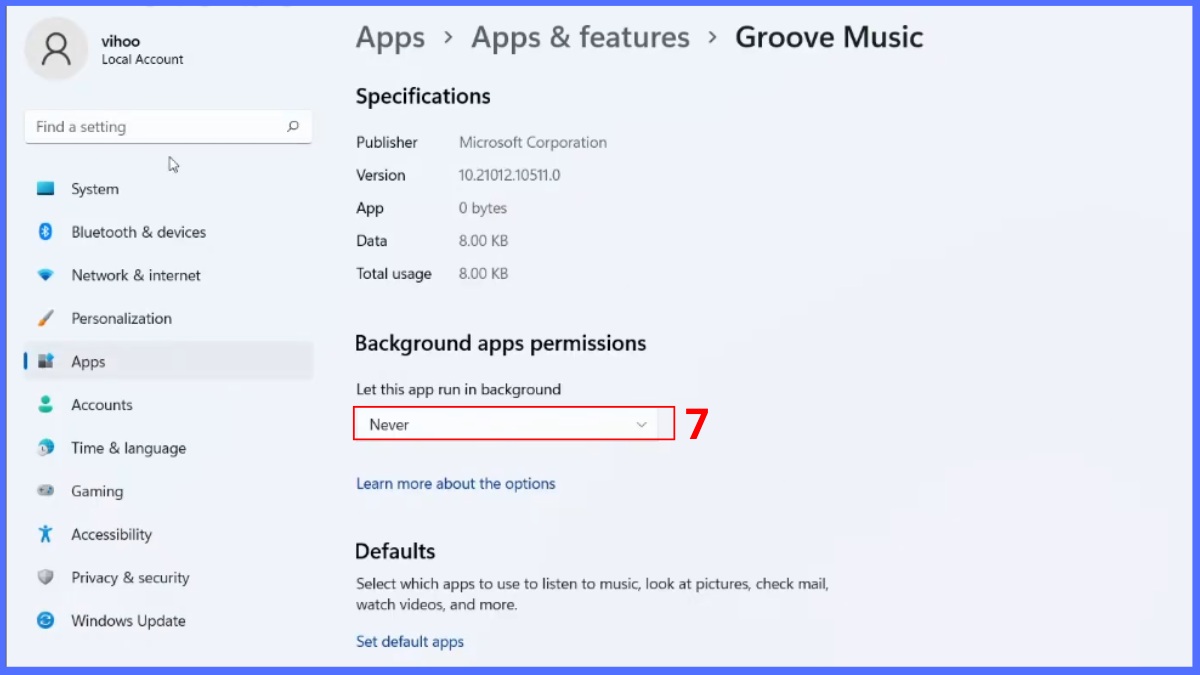This screenshot has height=675, width=1200.
Task: Open Time & language settings
Action: pyautogui.click(x=168, y=448)
